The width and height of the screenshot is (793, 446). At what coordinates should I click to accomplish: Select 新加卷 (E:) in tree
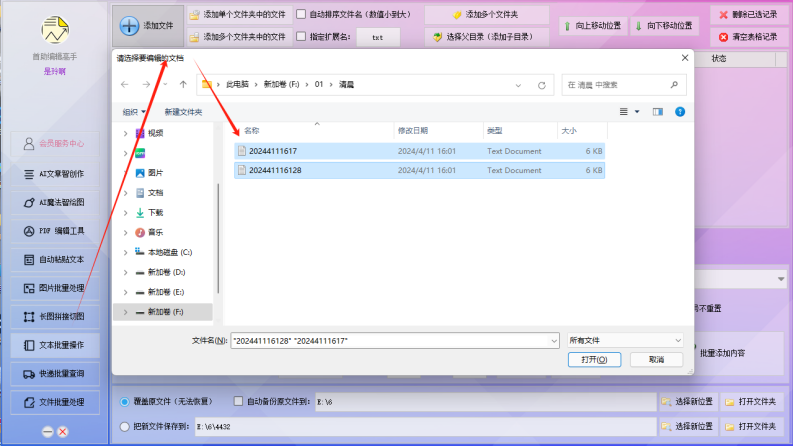click(x=165, y=292)
